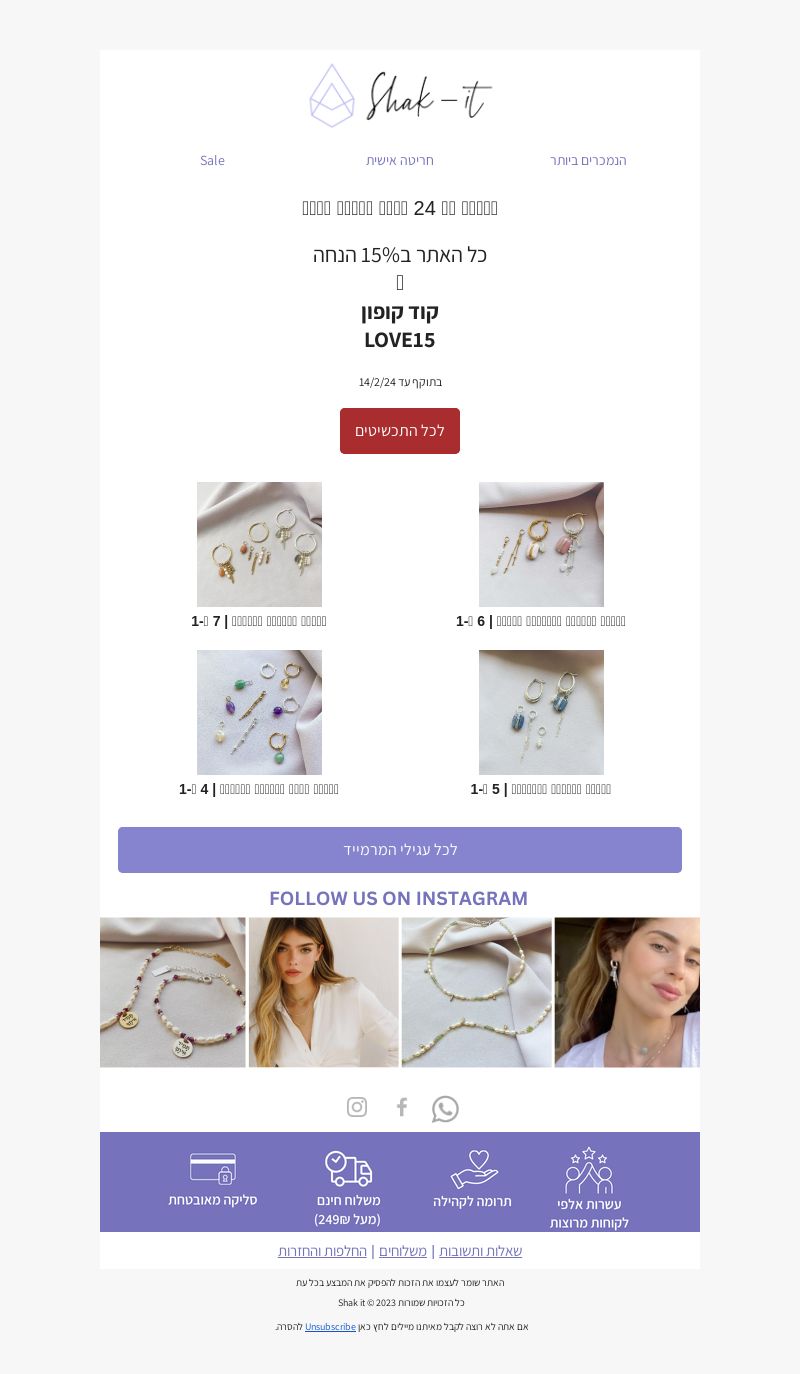Open the Instagram photo of pearl bracelets with charms
The height and width of the screenshot is (1374, 800).
[x=173, y=992]
